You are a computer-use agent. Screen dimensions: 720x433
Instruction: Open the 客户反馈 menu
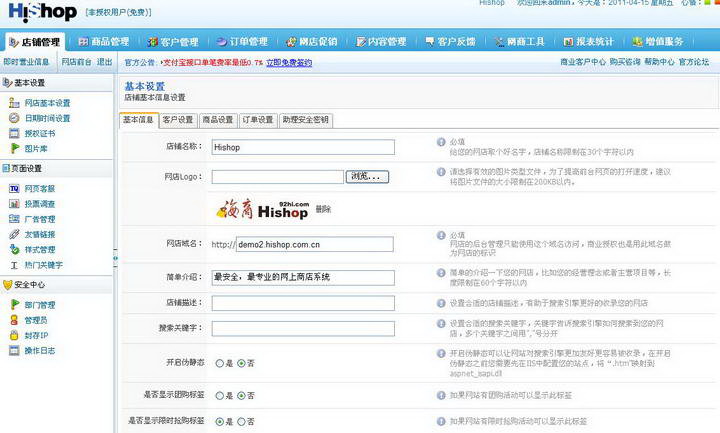450,42
